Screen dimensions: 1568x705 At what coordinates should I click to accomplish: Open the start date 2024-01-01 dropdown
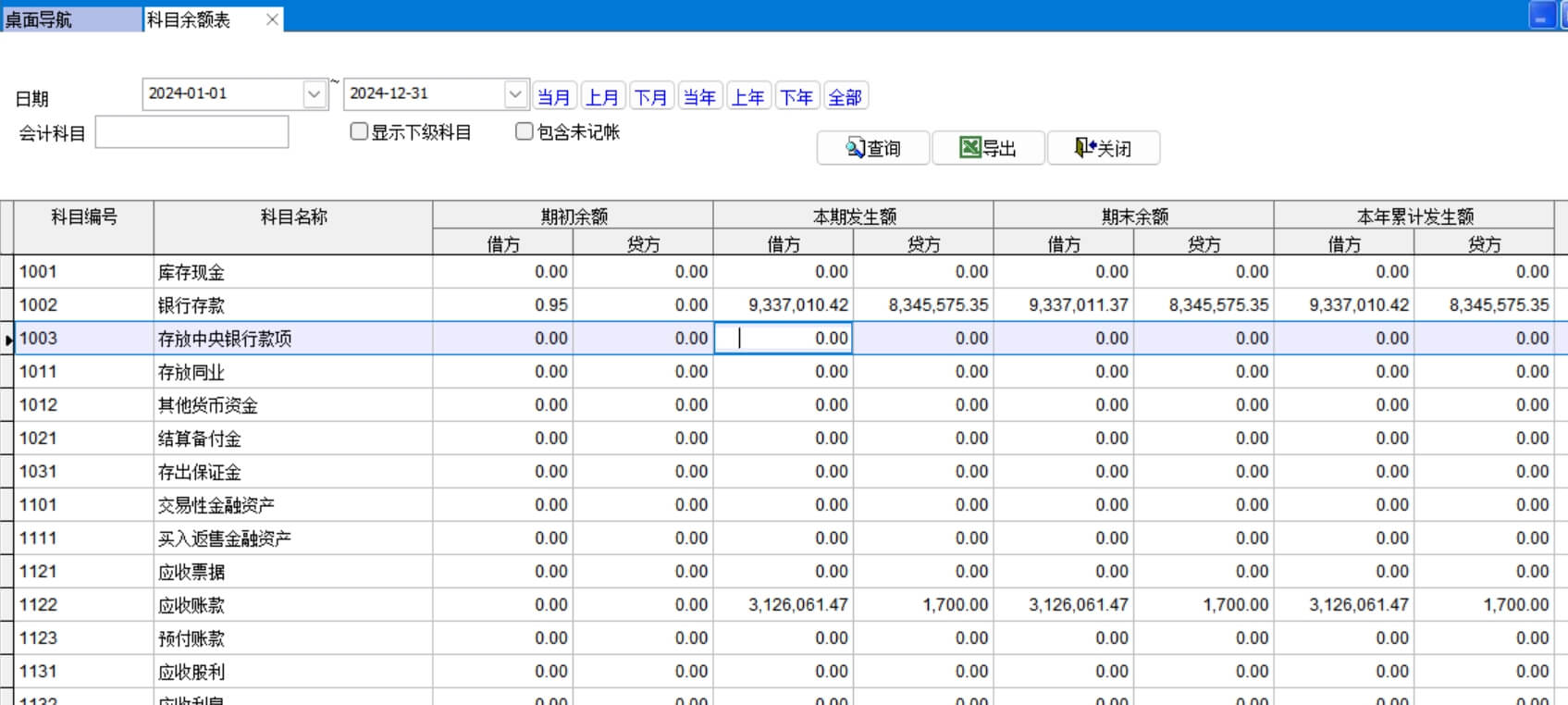tap(315, 94)
